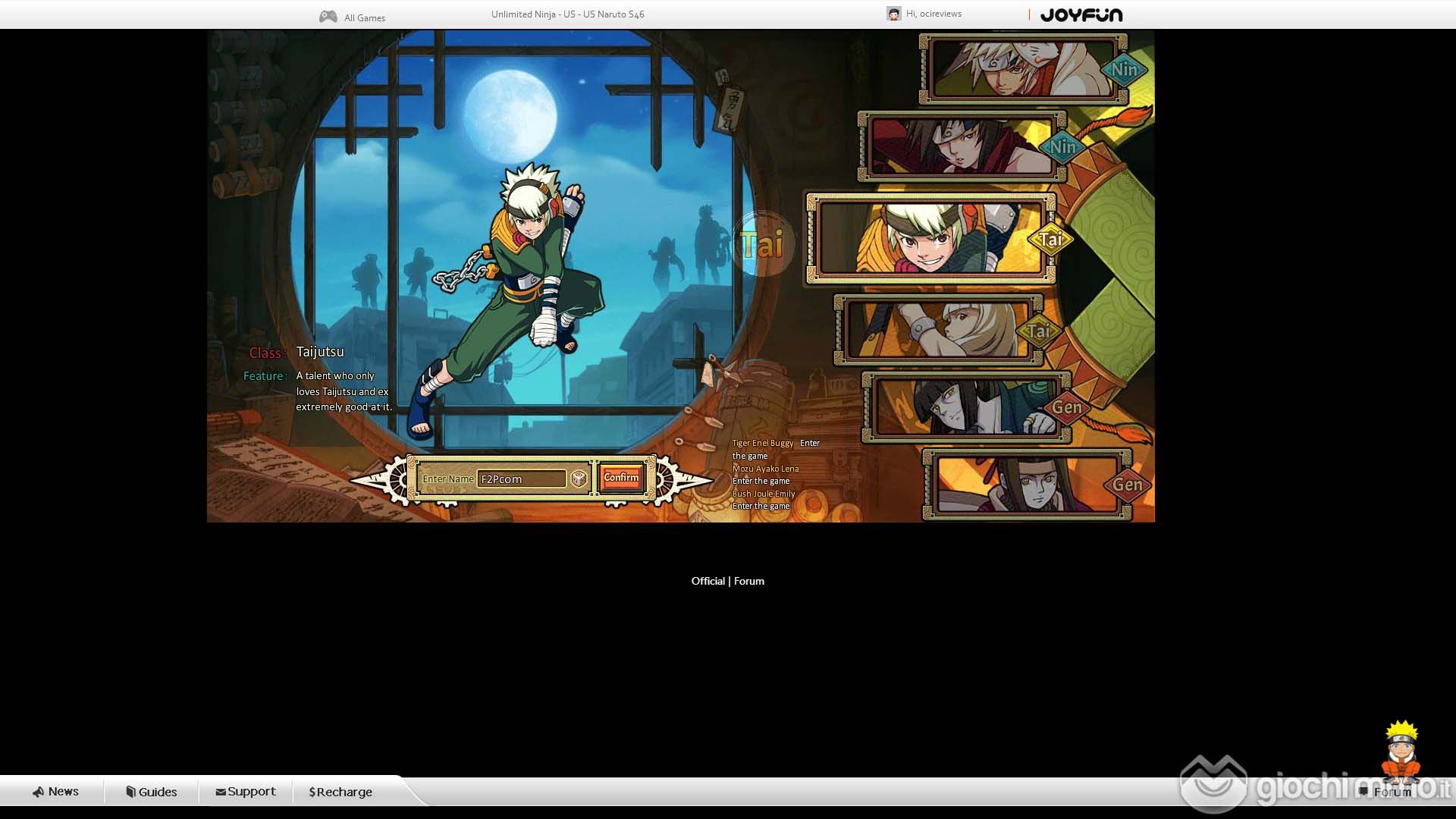The image size is (1456, 819).
Task: Click the Tiger Enel Buggy feed entry
Action: pyautogui.click(x=776, y=449)
